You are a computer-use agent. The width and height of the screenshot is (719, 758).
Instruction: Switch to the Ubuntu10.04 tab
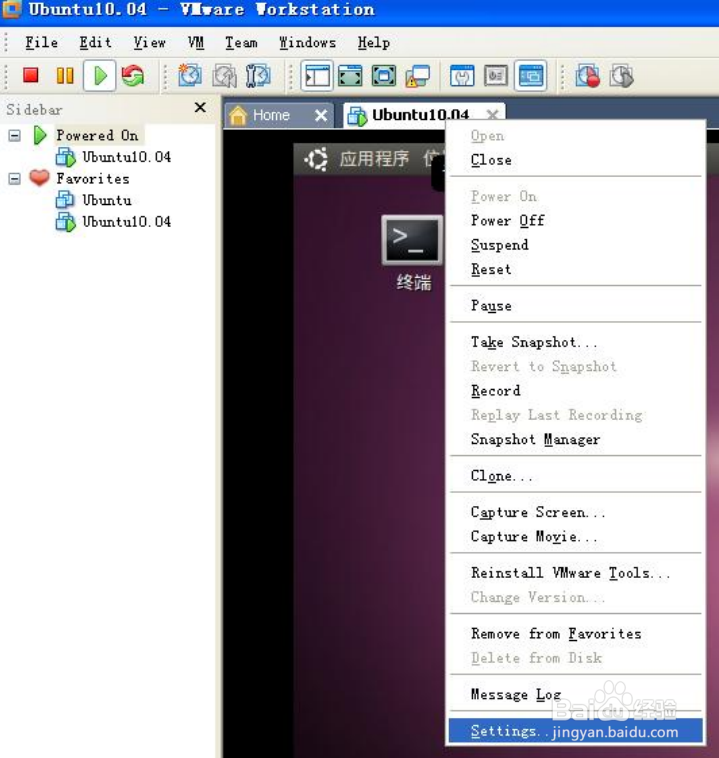[420, 115]
